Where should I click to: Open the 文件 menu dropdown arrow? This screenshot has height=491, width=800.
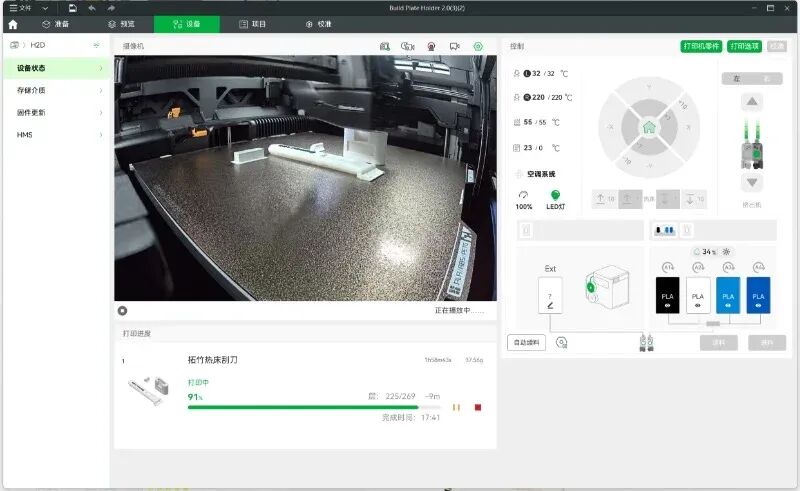point(45,8)
